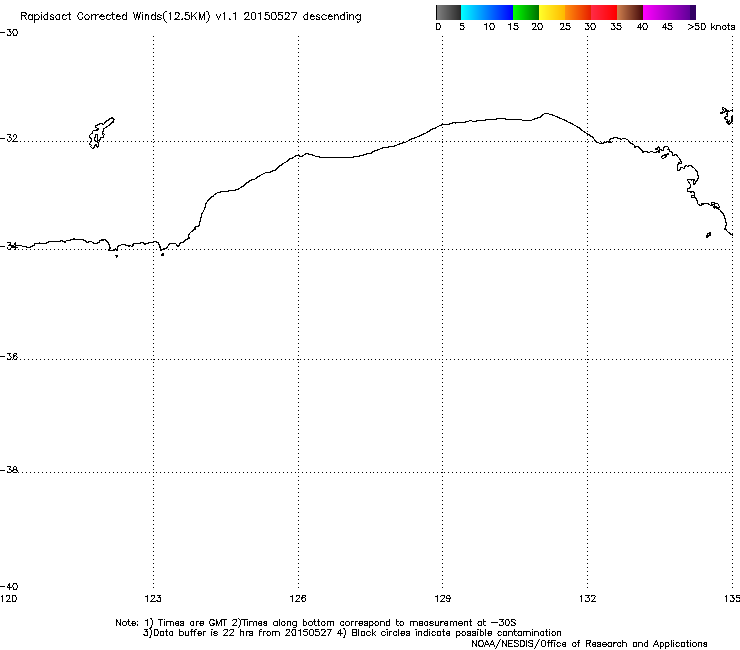The image size is (740, 650).
Task: Click the latitude label '-40'
Action: tap(9, 586)
